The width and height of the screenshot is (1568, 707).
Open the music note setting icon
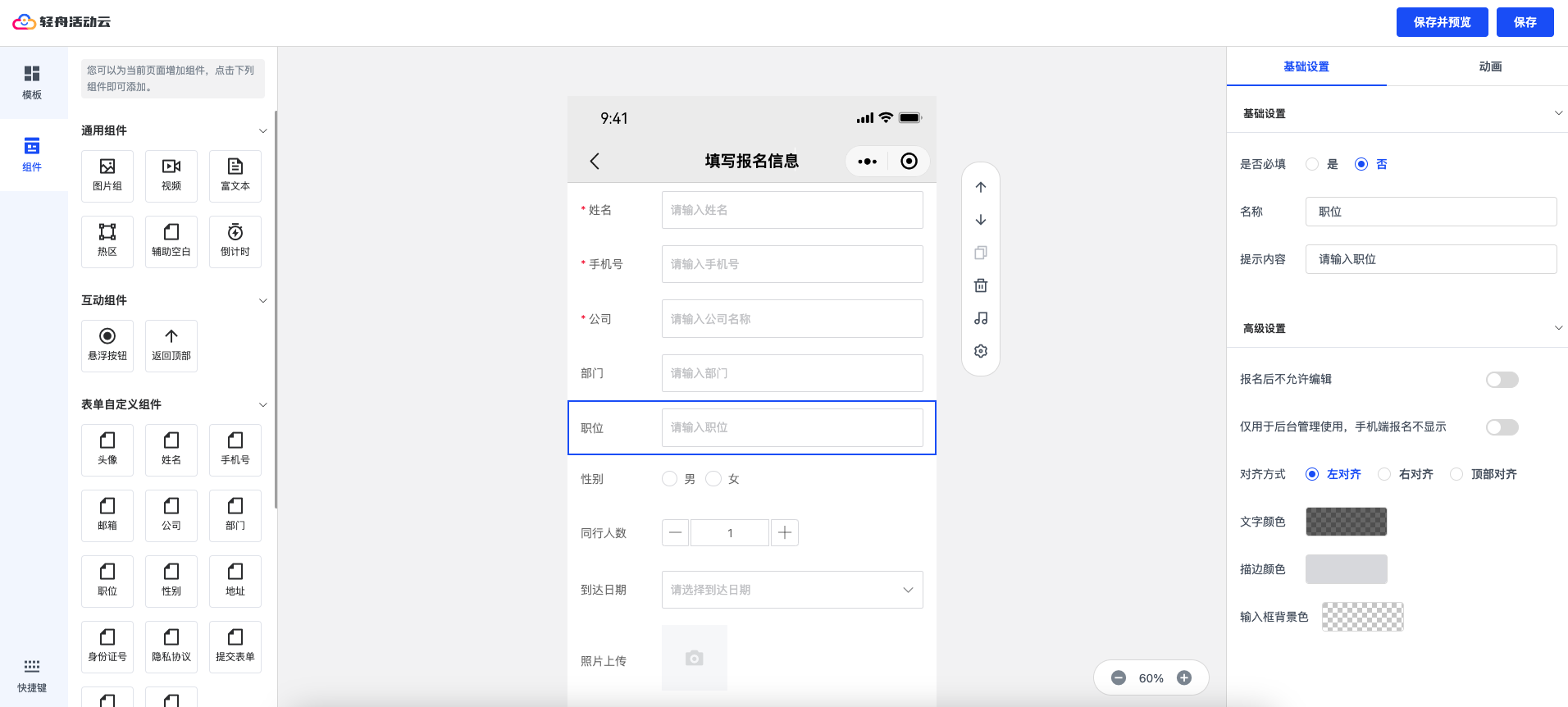coord(980,318)
